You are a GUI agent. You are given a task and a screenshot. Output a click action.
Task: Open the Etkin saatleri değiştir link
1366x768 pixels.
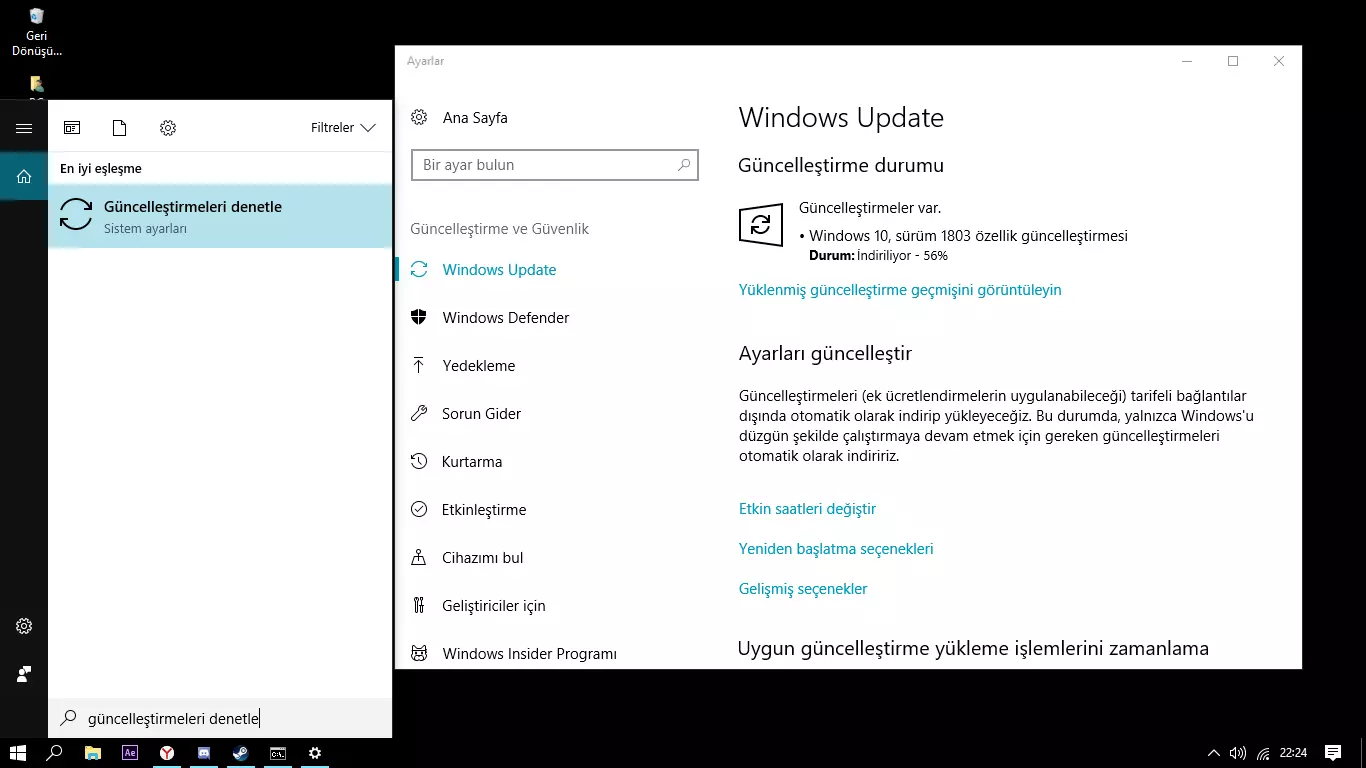tap(807, 509)
